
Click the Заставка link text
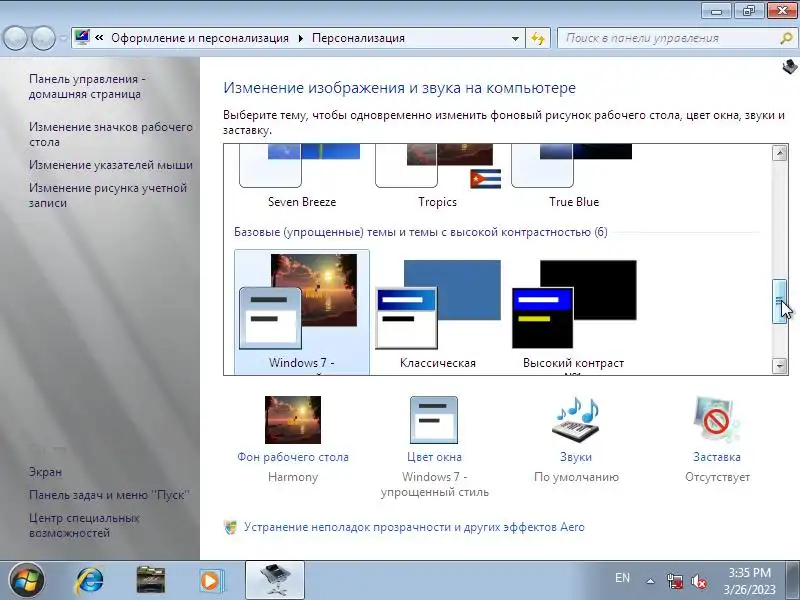717,457
